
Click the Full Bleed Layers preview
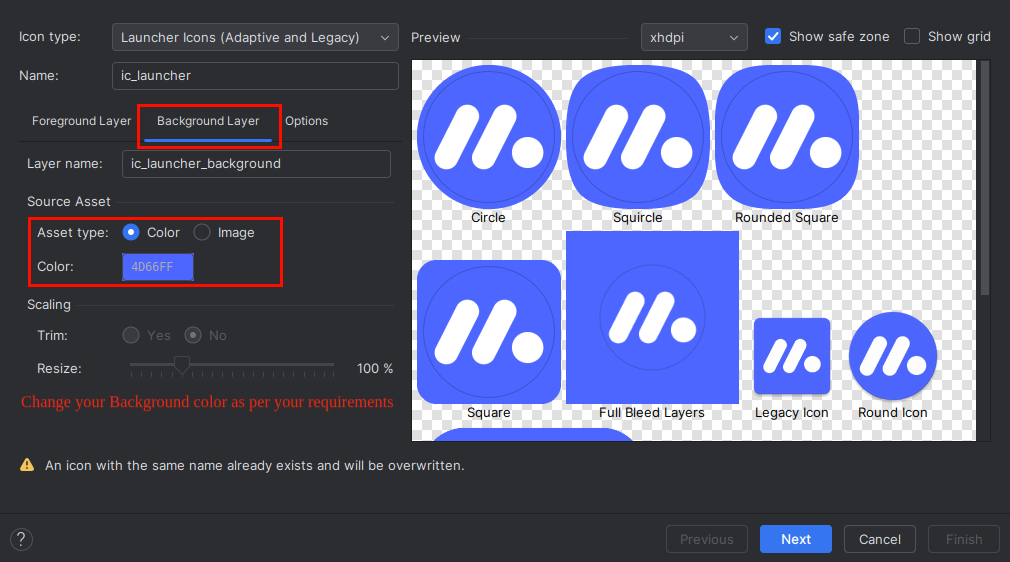(652, 317)
